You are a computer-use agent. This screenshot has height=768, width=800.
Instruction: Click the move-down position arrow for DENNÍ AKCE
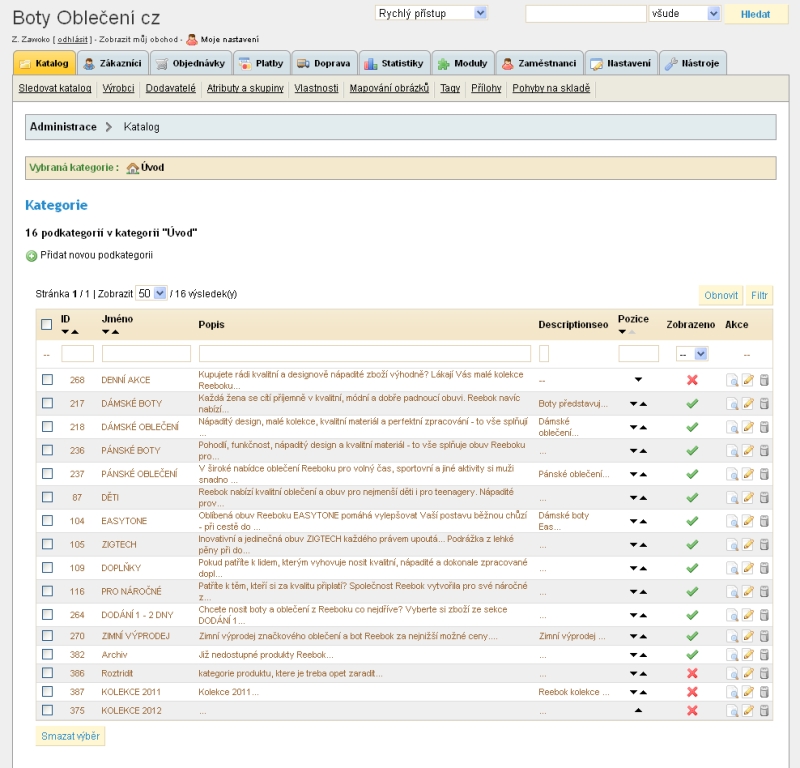638,380
